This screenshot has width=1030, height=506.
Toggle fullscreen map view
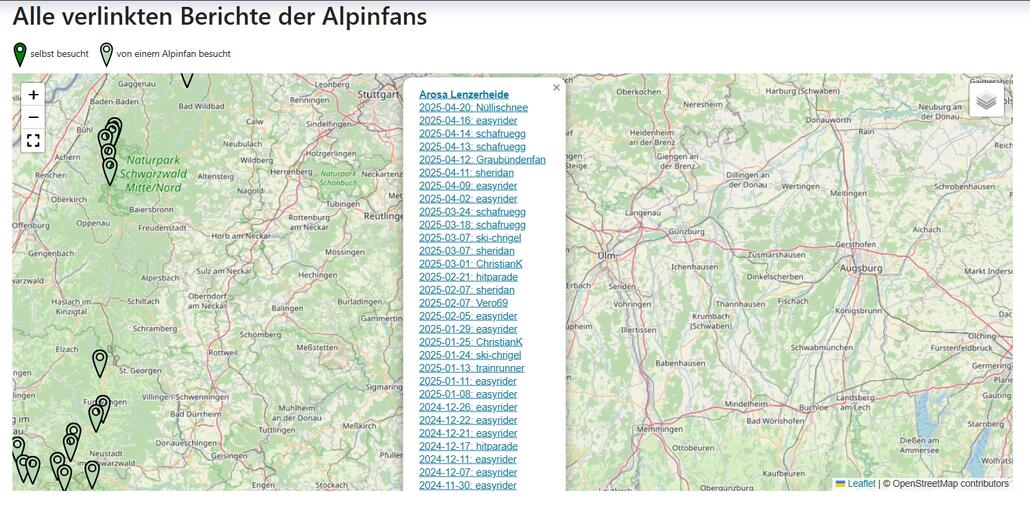(34, 140)
